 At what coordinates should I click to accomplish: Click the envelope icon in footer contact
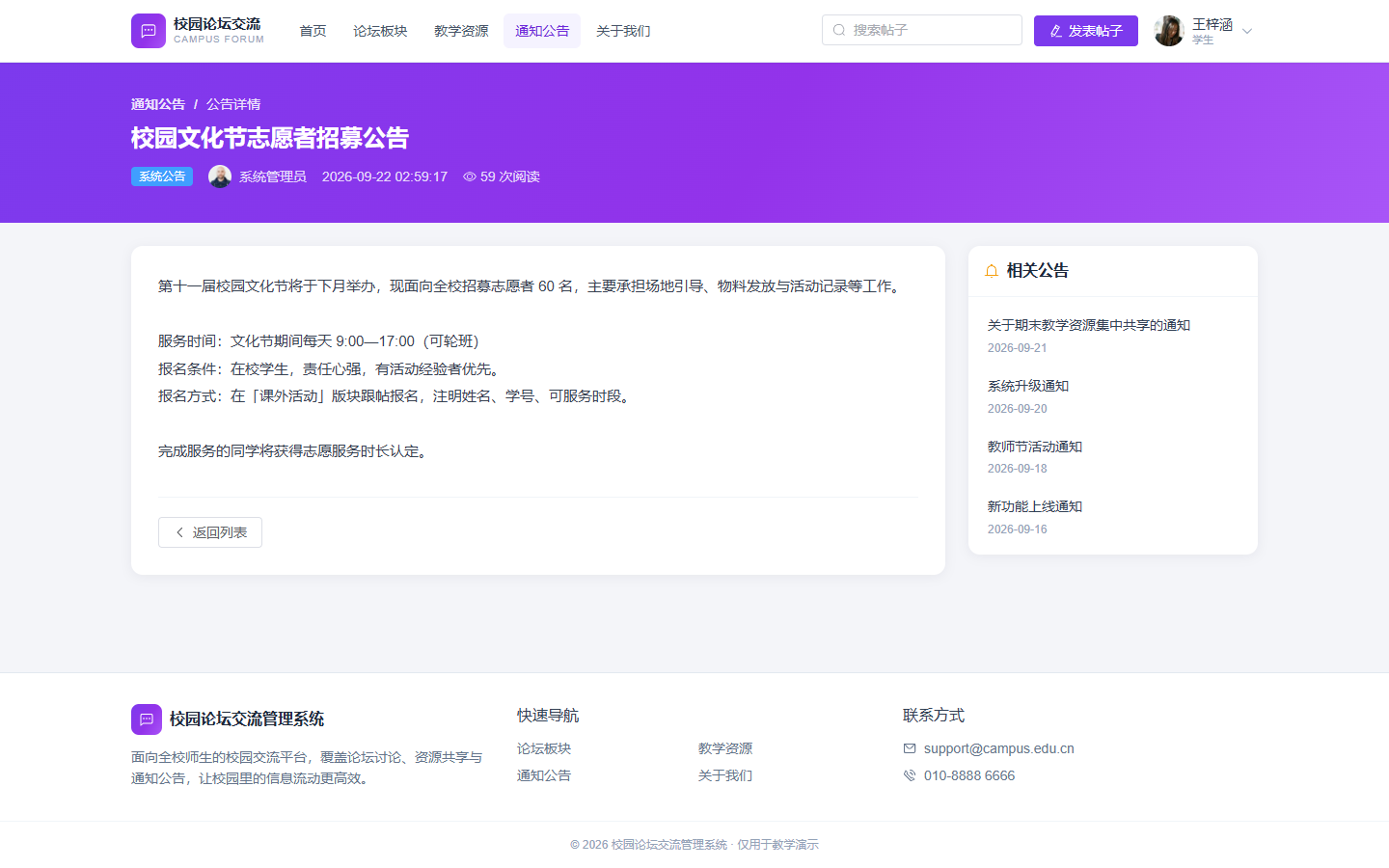point(910,748)
